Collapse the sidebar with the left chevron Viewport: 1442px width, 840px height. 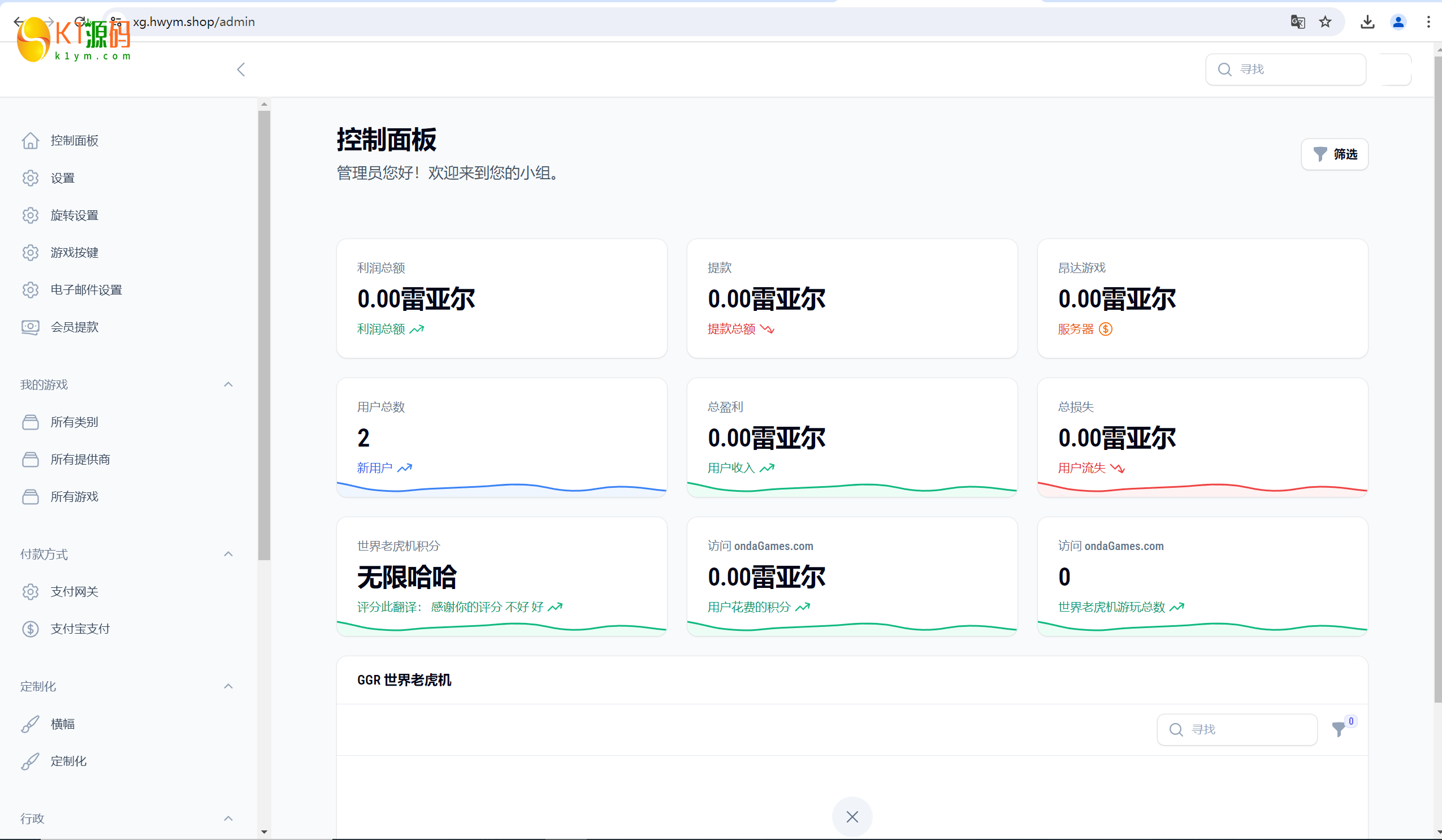click(241, 70)
